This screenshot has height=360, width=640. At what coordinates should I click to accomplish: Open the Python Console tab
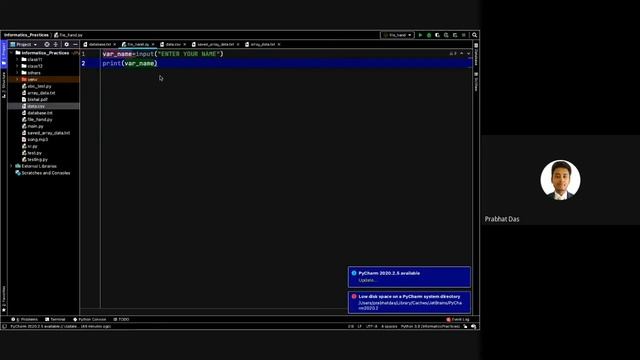[x=90, y=319]
